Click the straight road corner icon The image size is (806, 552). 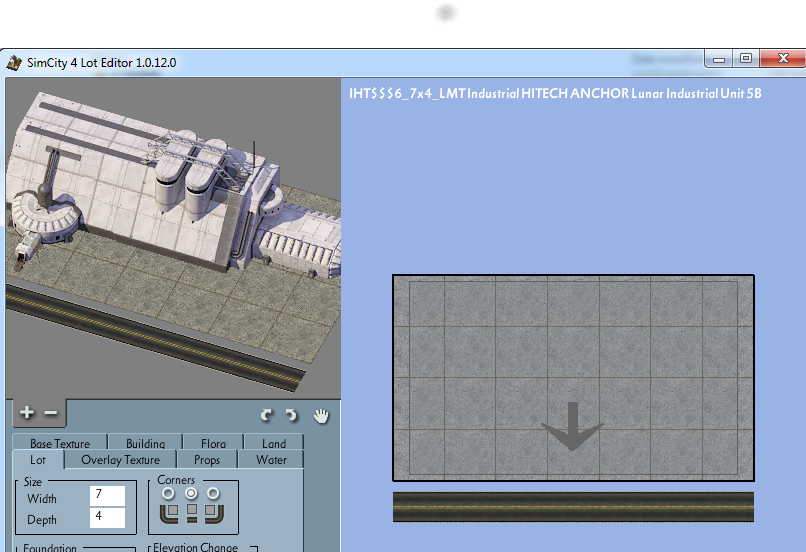click(x=192, y=513)
